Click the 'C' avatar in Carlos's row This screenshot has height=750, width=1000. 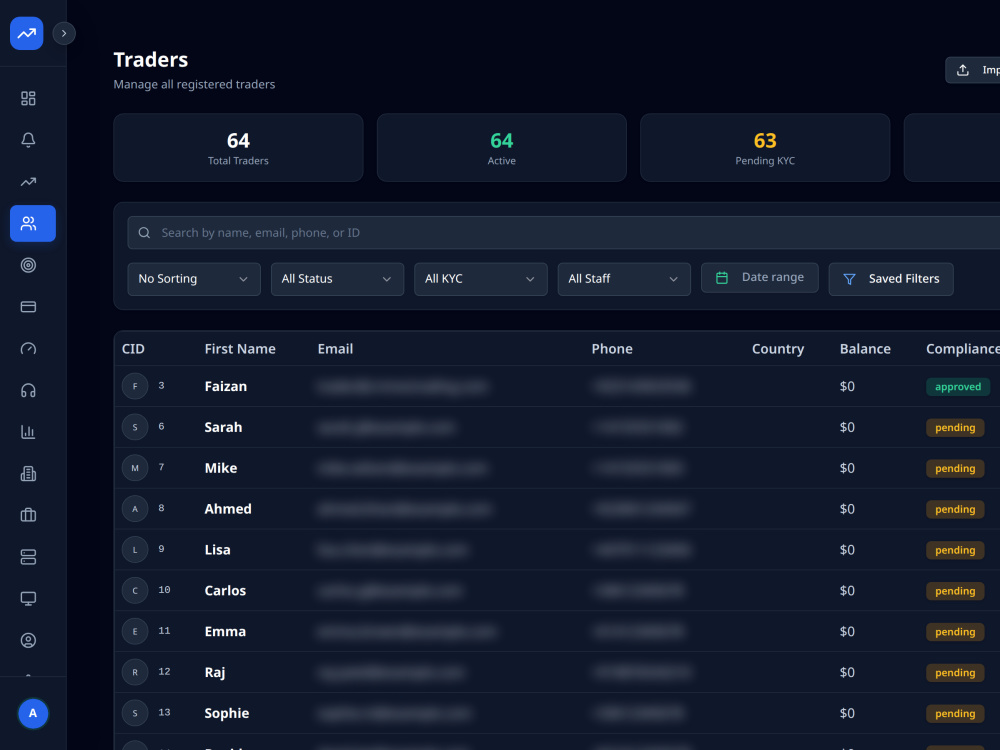[135, 590]
